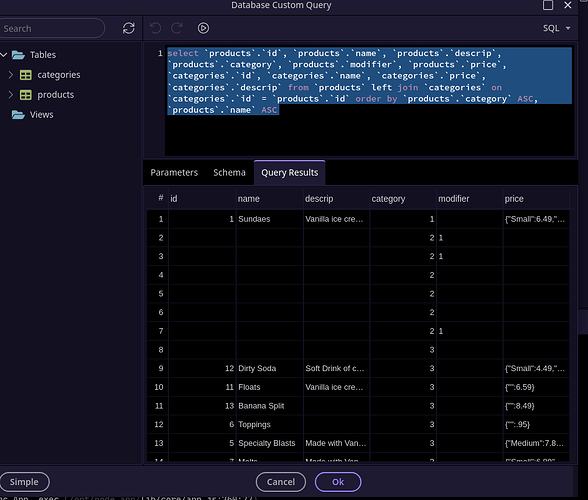This screenshot has height=500, width=588.
Task: Click id value 13 in results
Action: click(202, 406)
